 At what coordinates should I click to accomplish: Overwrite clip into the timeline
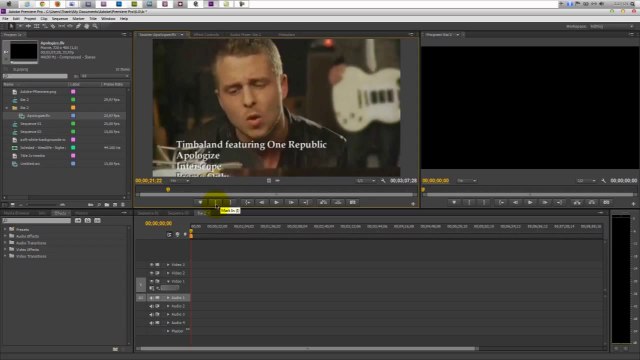pyautogui.click(x=338, y=202)
